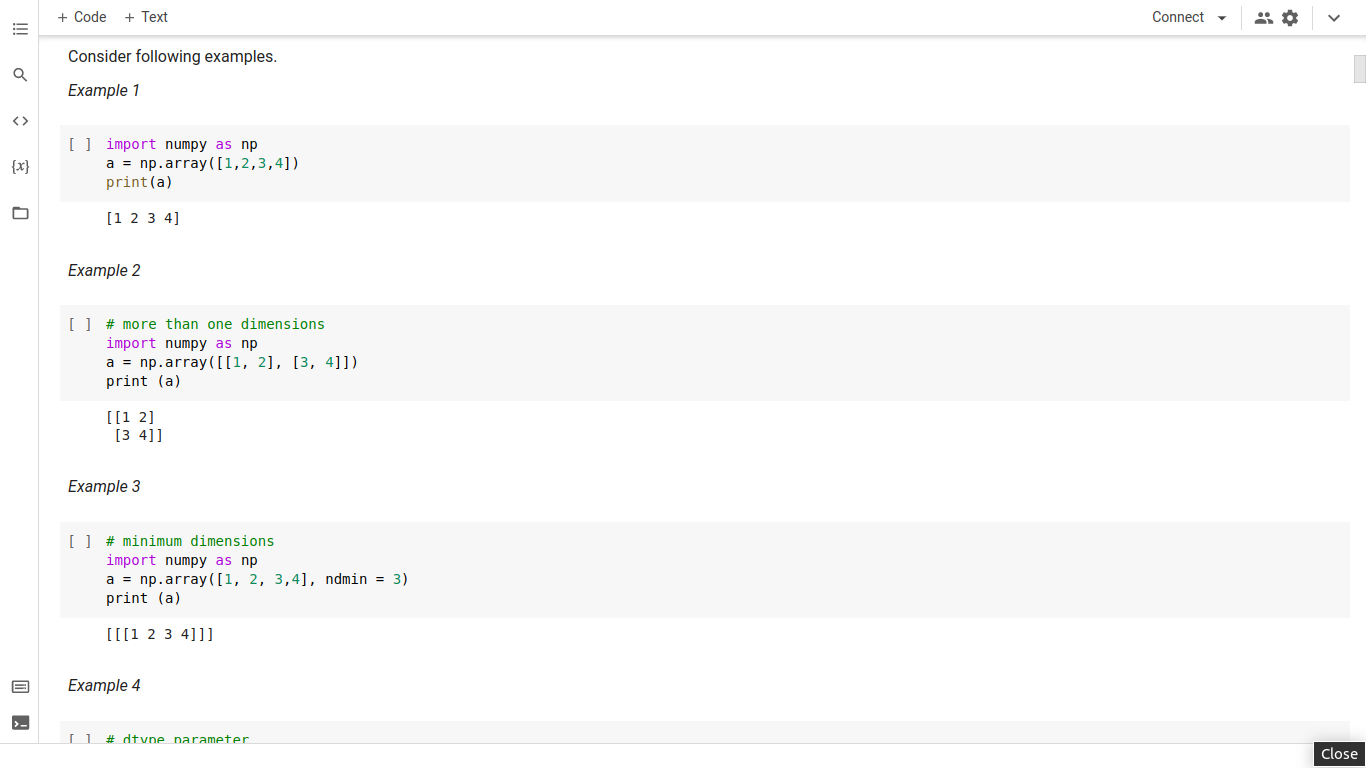Dismiss the Close notification button

coord(1338,753)
